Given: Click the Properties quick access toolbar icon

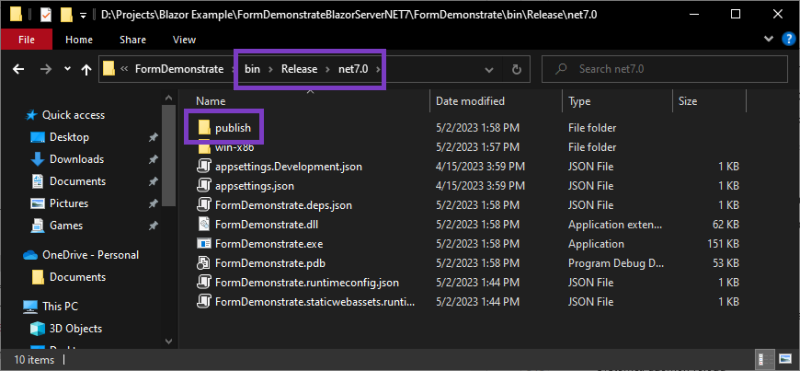Looking at the screenshot, I should (46, 15).
